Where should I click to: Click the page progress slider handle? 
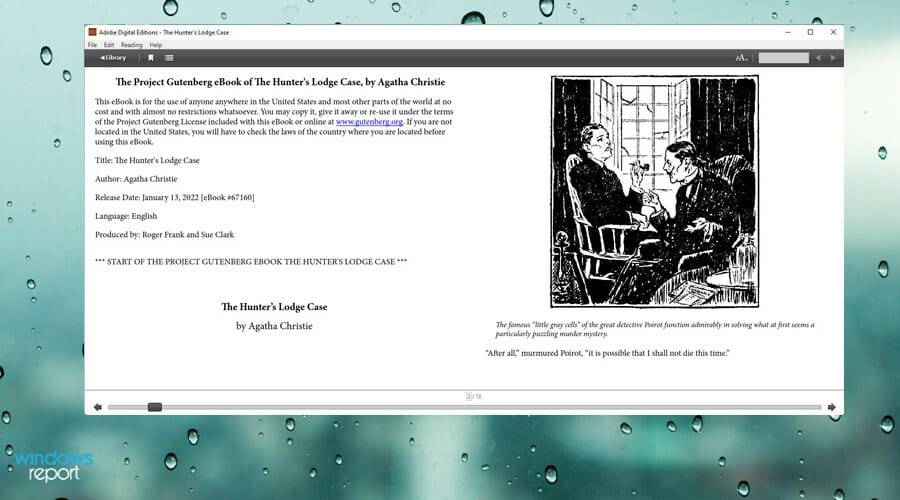pos(155,407)
